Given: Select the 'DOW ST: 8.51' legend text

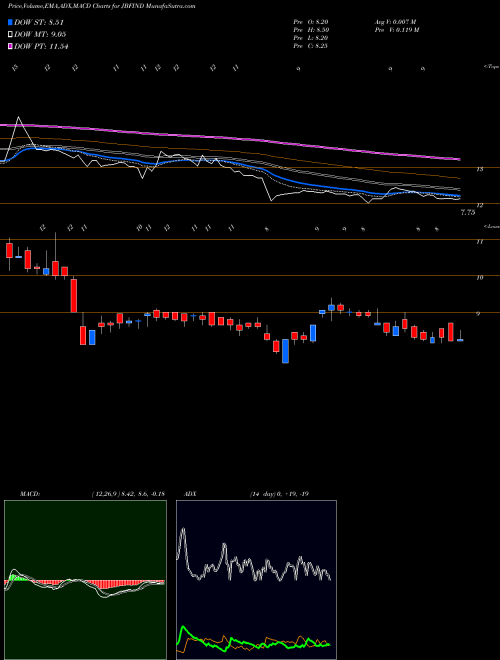Looking at the screenshot, I should click(39, 22).
